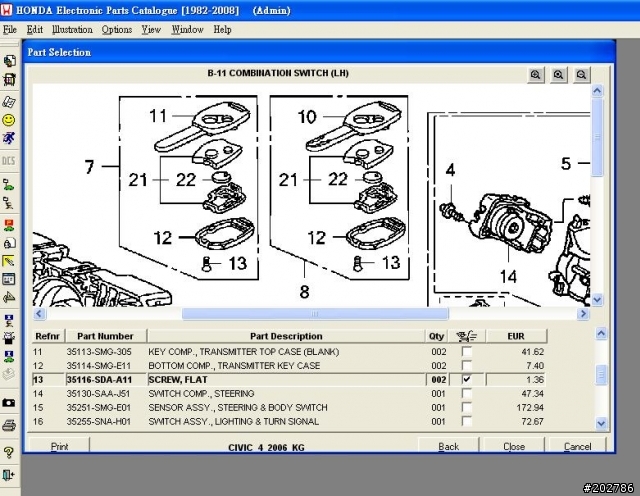Image resolution: width=640 pixels, height=496 pixels.
Task: Click the DCS icon in left toolbar
Action: pos(9,160)
